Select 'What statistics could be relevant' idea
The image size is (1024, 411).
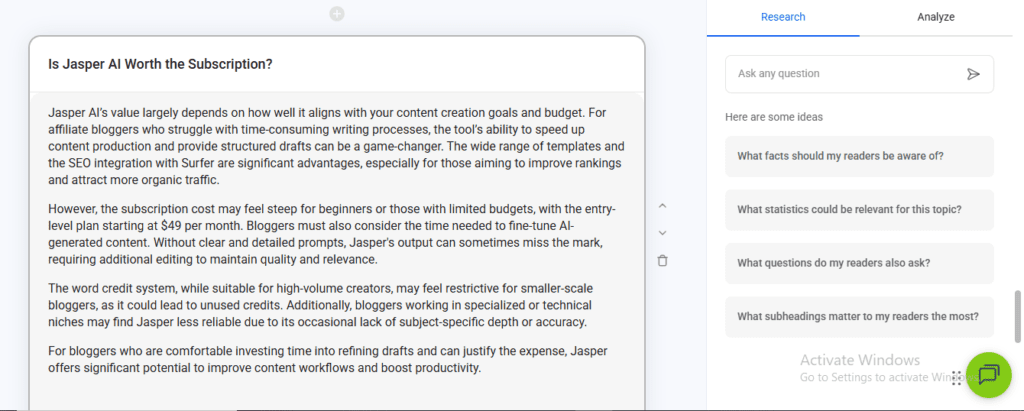click(x=859, y=210)
